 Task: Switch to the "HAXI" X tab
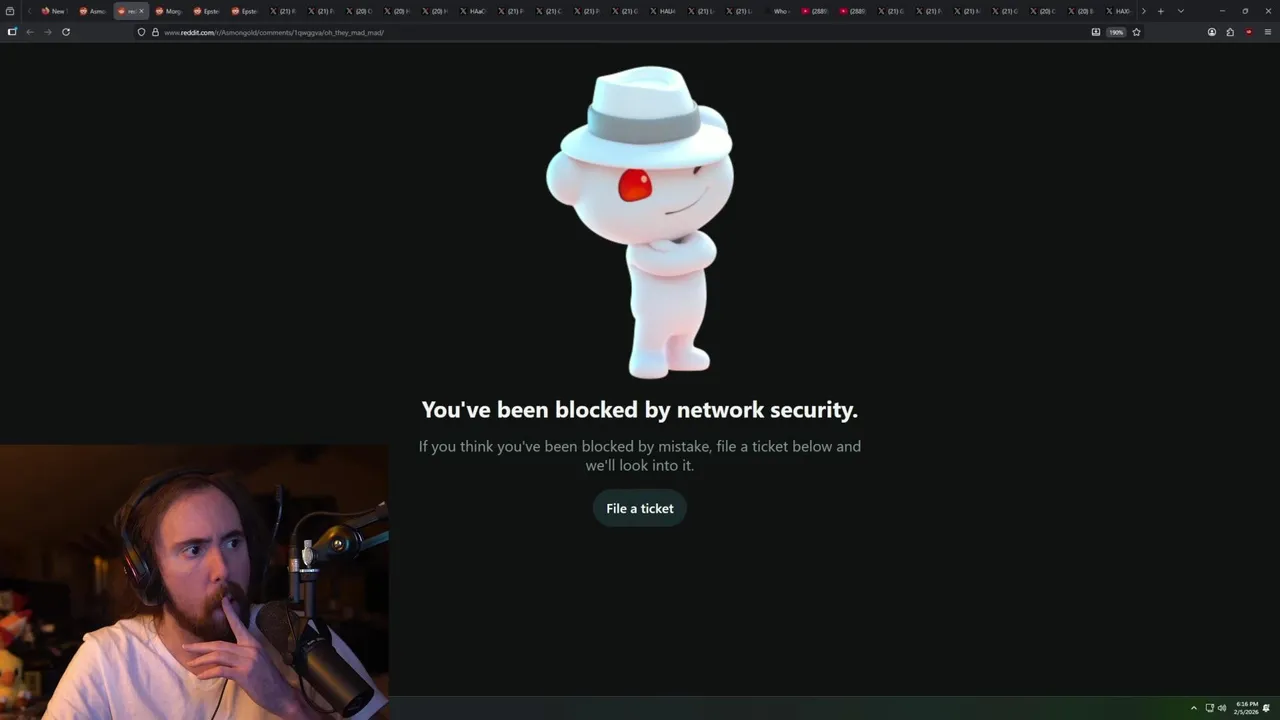click(1118, 11)
